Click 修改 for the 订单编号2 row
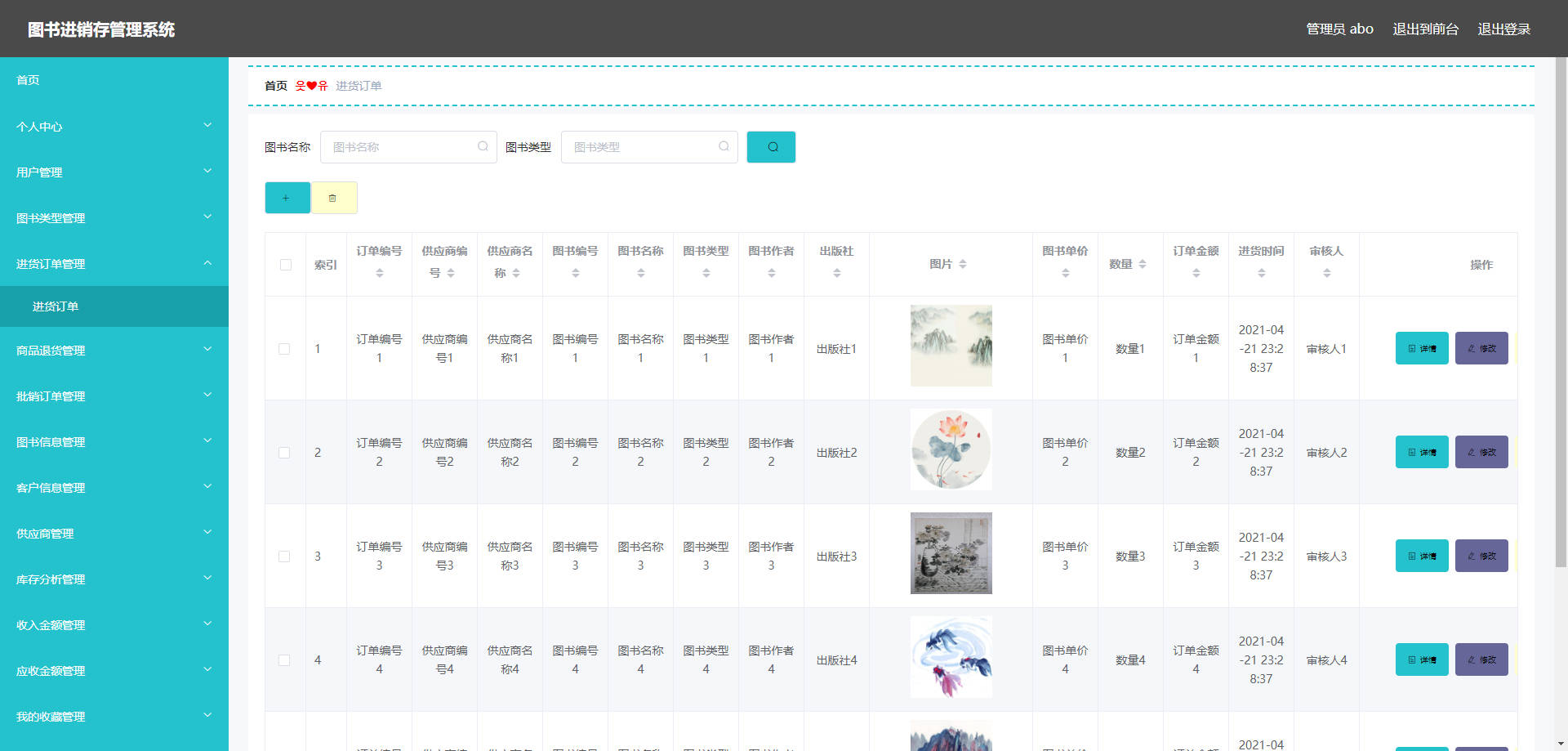1568x751 pixels. pos(1481,452)
